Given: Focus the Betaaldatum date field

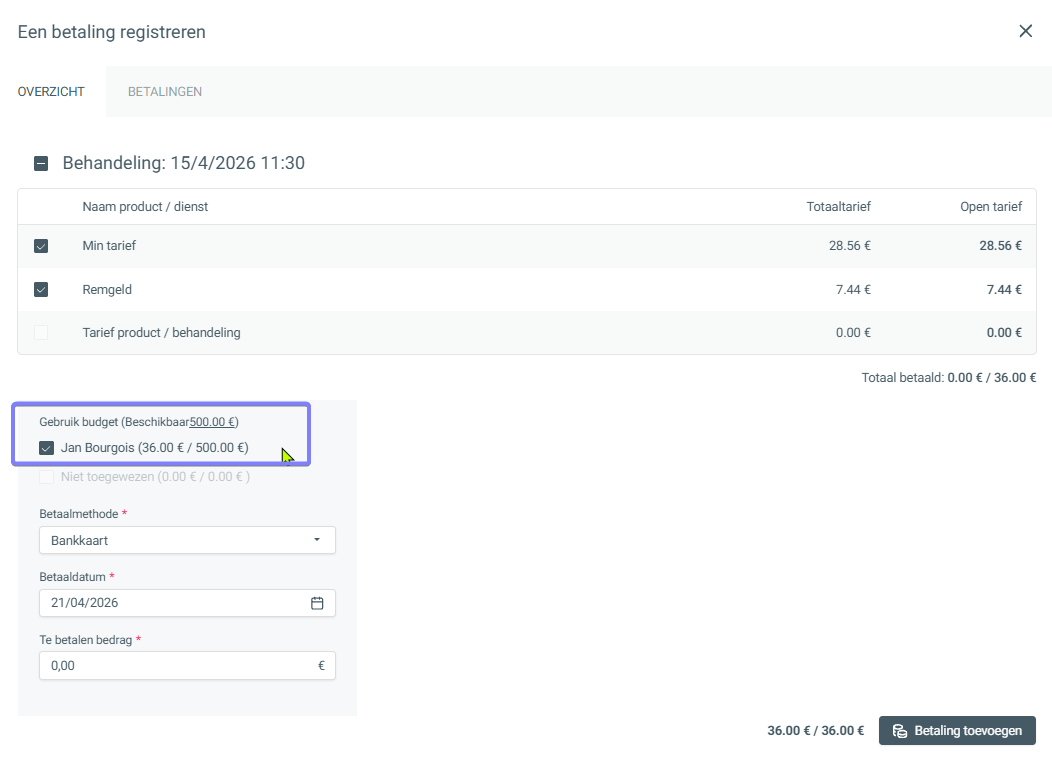Looking at the screenshot, I should [x=170, y=603].
